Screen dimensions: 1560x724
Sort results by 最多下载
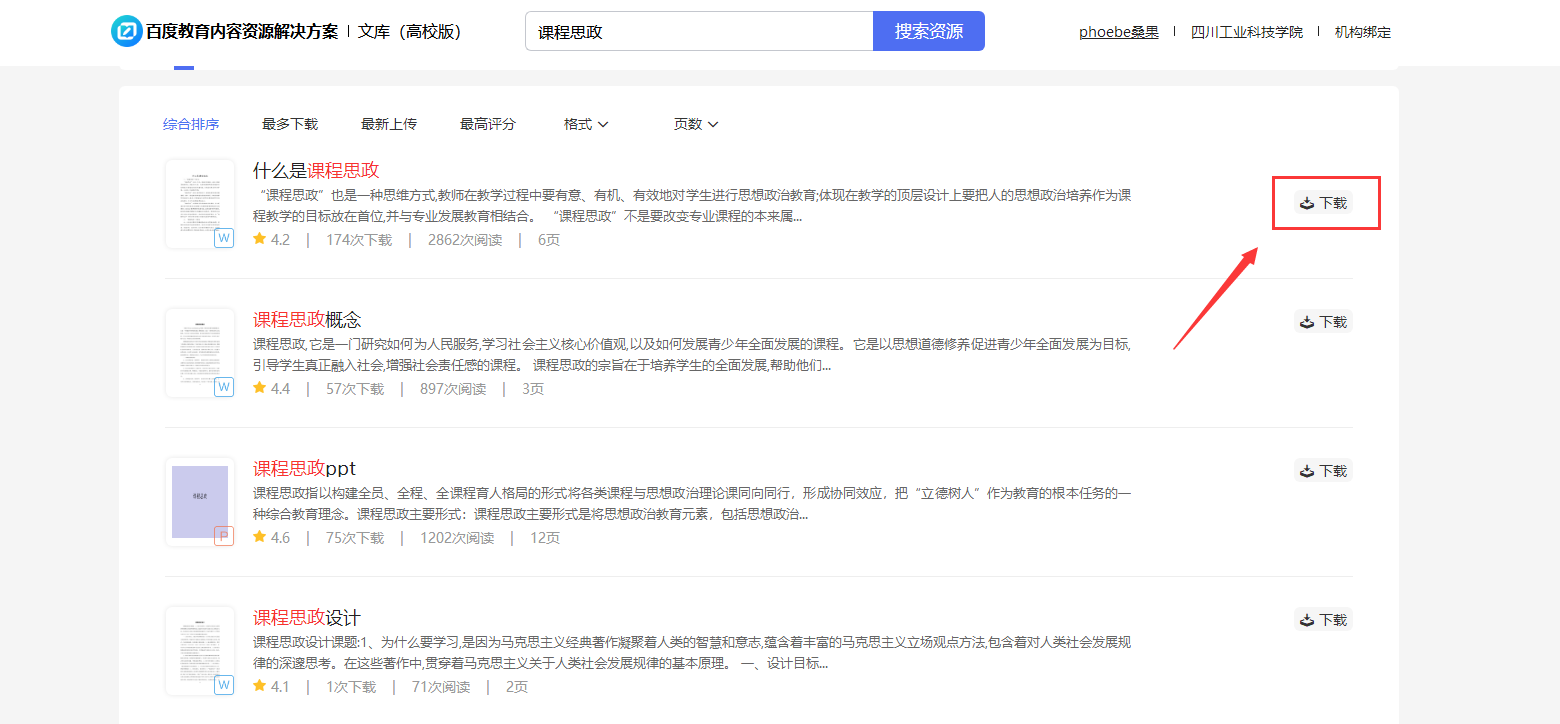coord(290,124)
